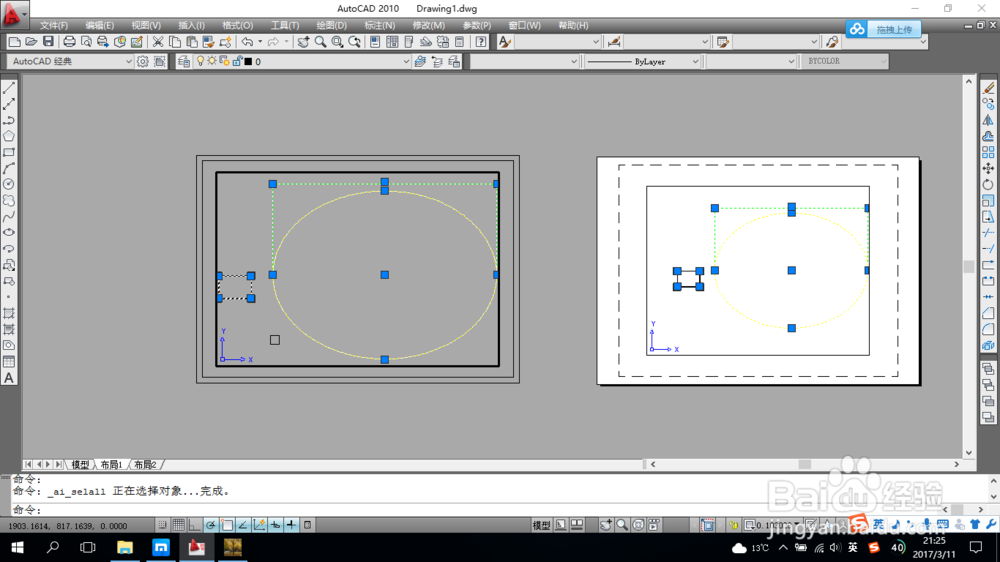Open Windows Start menu
The width and height of the screenshot is (1000, 562).
17,547
